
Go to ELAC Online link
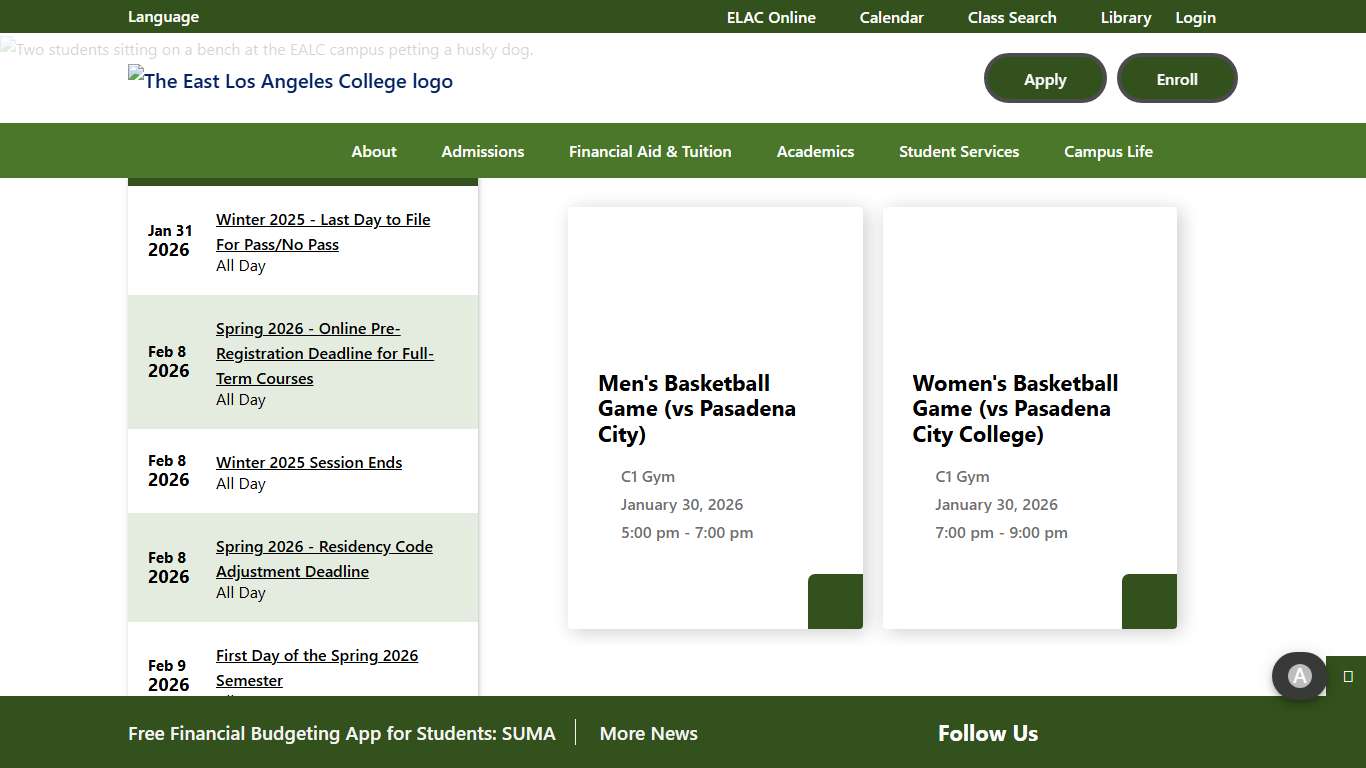tap(771, 17)
